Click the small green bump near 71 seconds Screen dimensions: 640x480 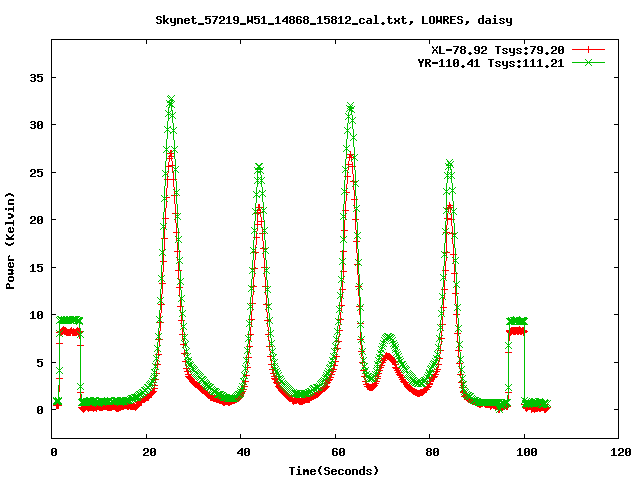389,337
